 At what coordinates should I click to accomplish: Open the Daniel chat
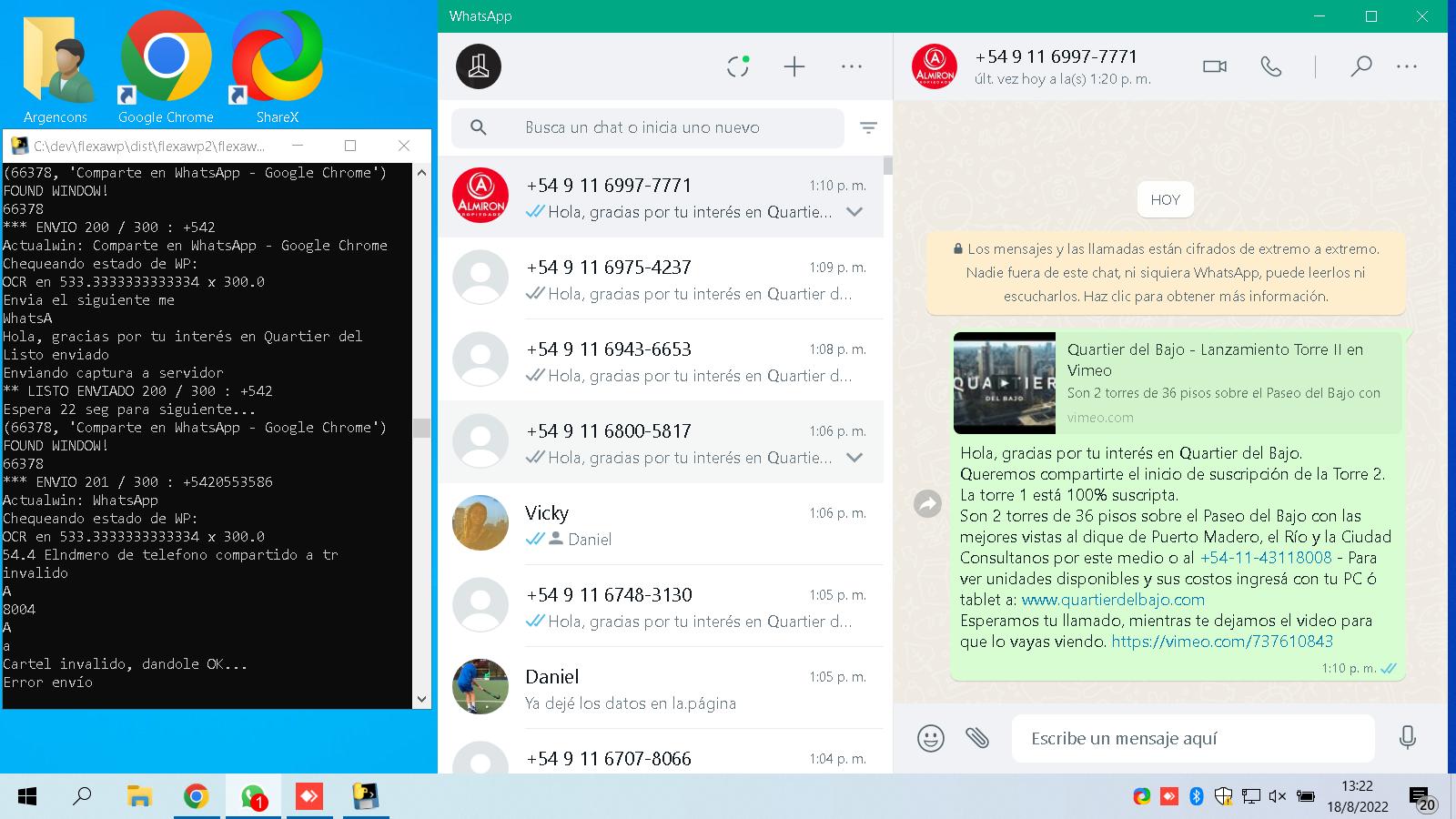coord(661,688)
